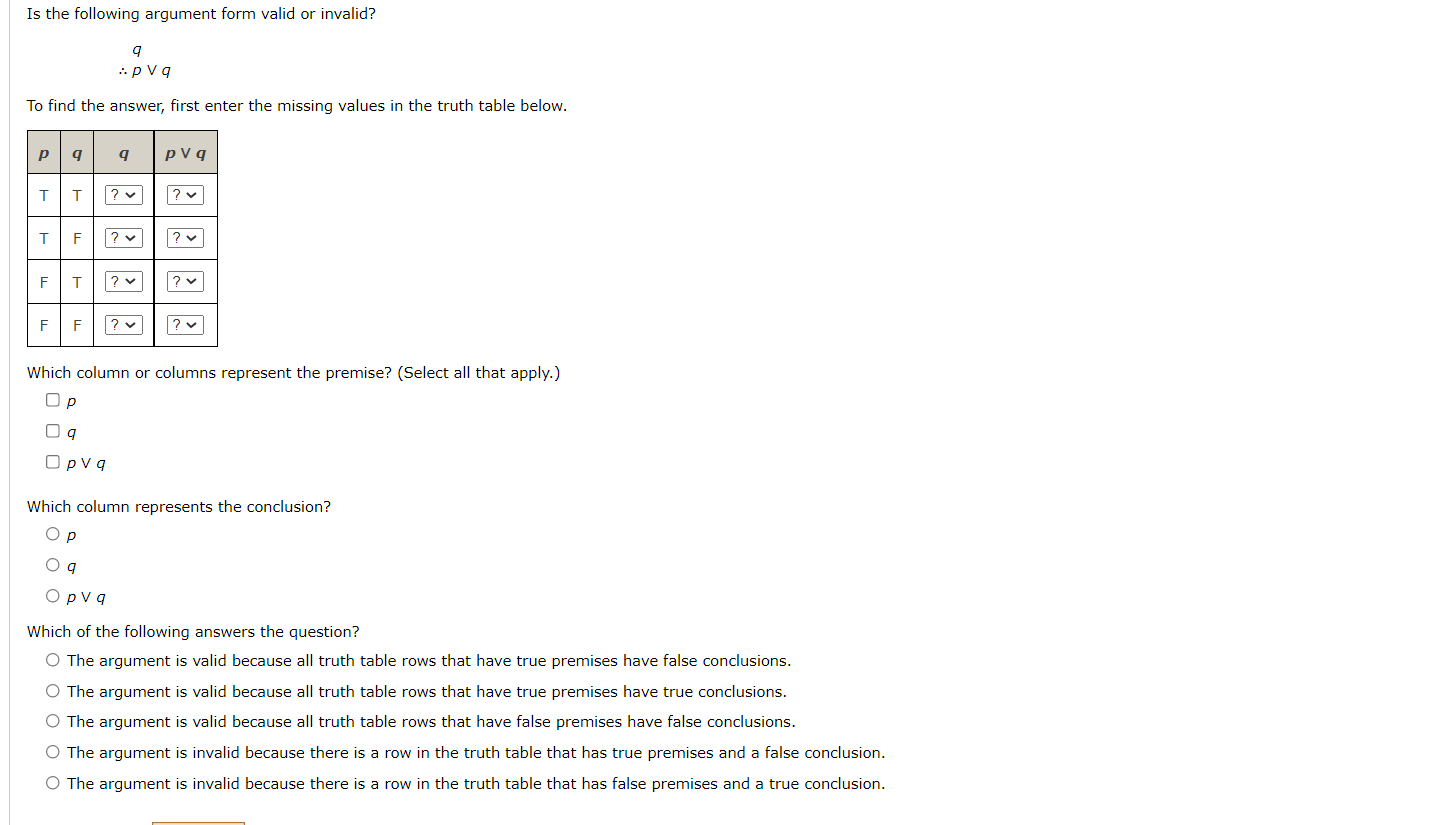Open the p ∨ q dropdown in the F T row
1447x825 pixels.
click(185, 281)
